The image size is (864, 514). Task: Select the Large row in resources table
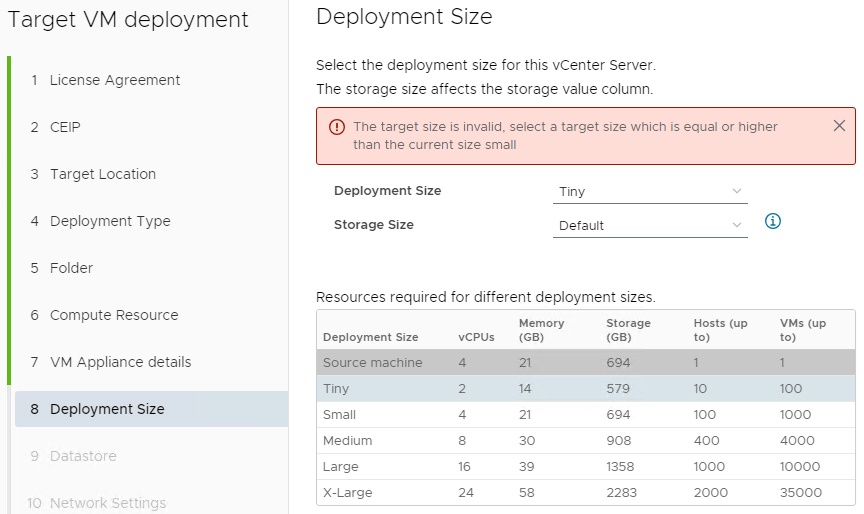pos(586,467)
